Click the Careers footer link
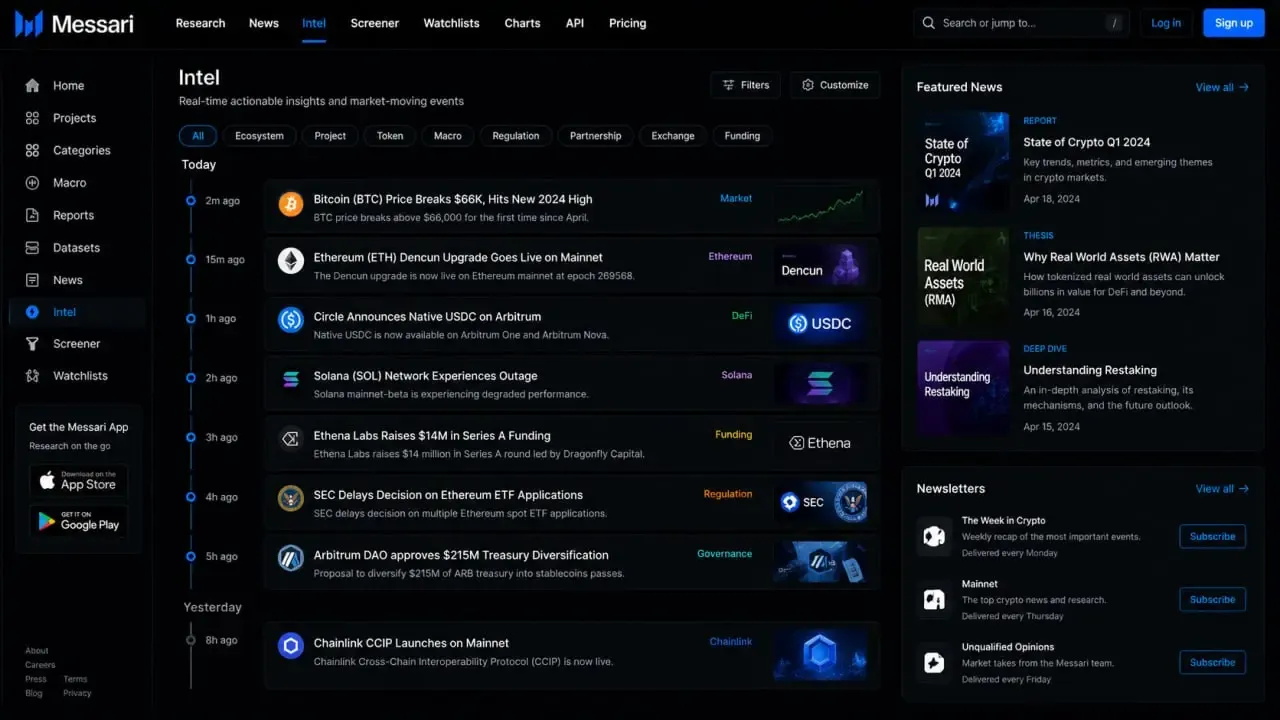The height and width of the screenshot is (720, 1280). (x=40, y=665)
